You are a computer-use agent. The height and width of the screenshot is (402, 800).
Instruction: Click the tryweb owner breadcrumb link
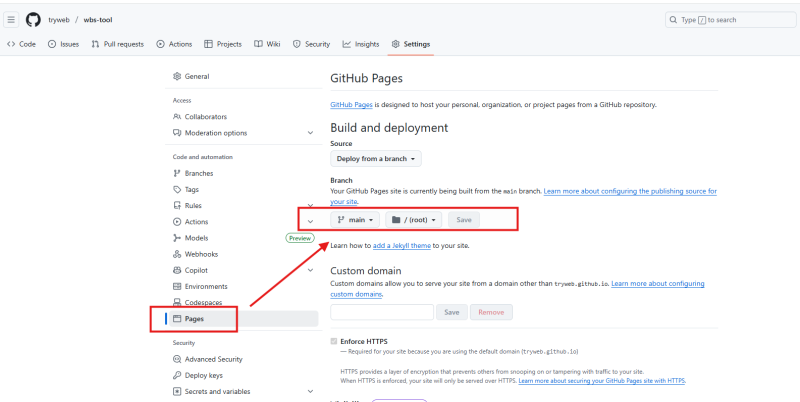(59, 20)
